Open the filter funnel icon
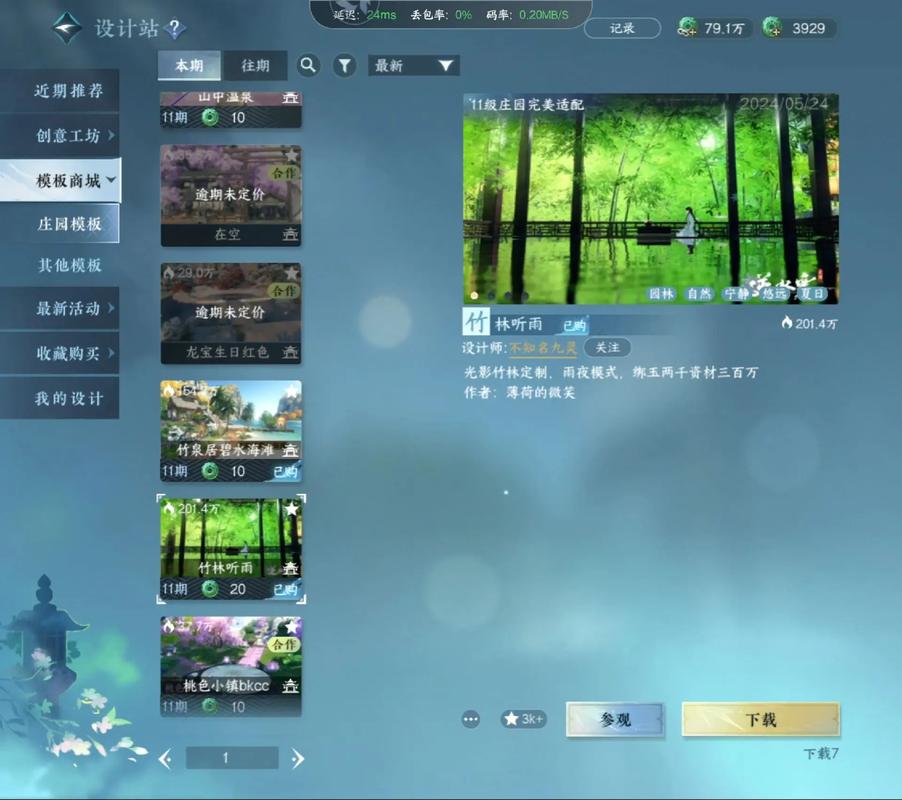The height and width of the screenshot is (800, 902). pyautogui.click(x=344, y=66)
